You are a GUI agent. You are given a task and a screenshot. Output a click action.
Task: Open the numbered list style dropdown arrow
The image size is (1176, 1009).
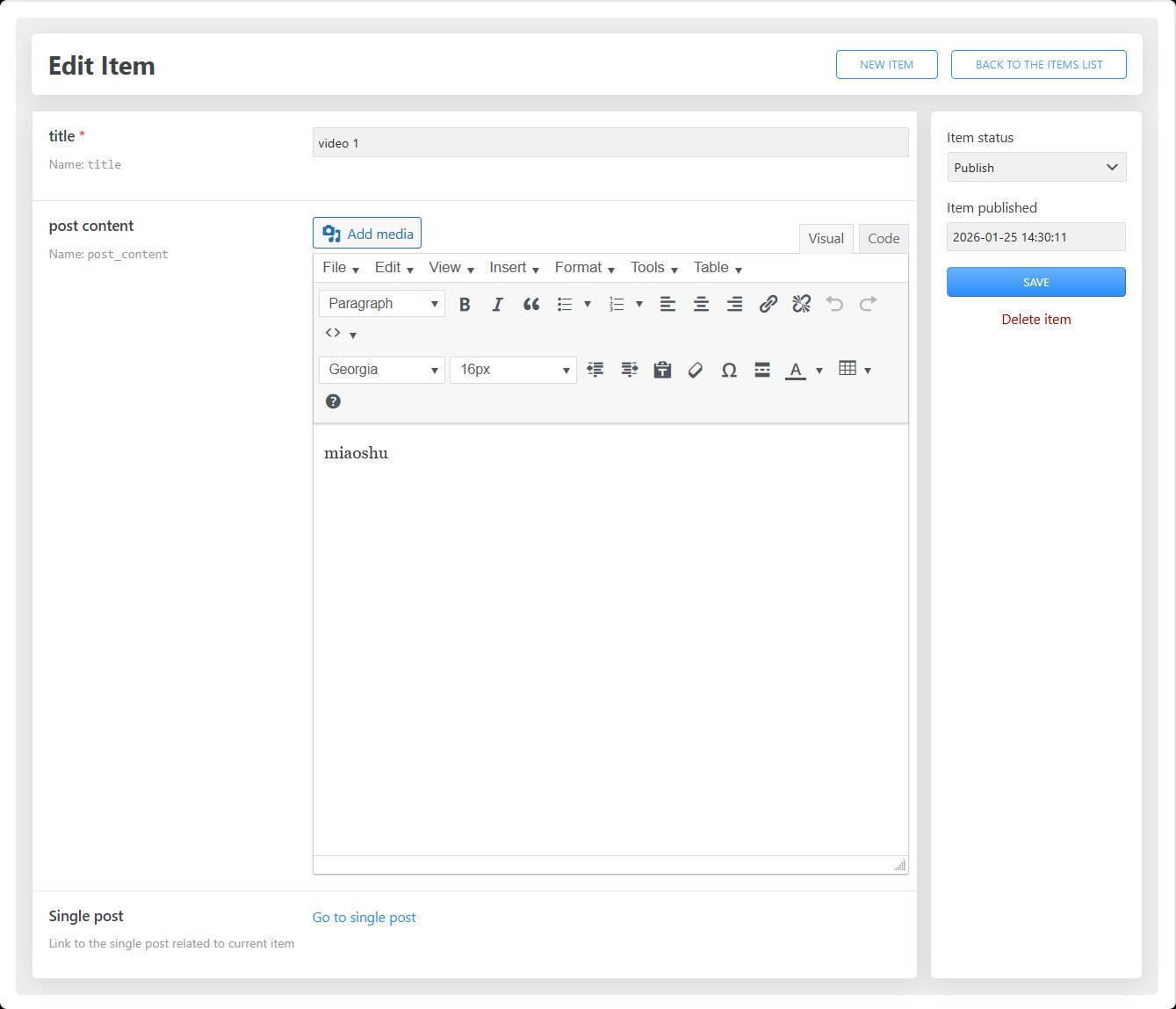(639, 304)
